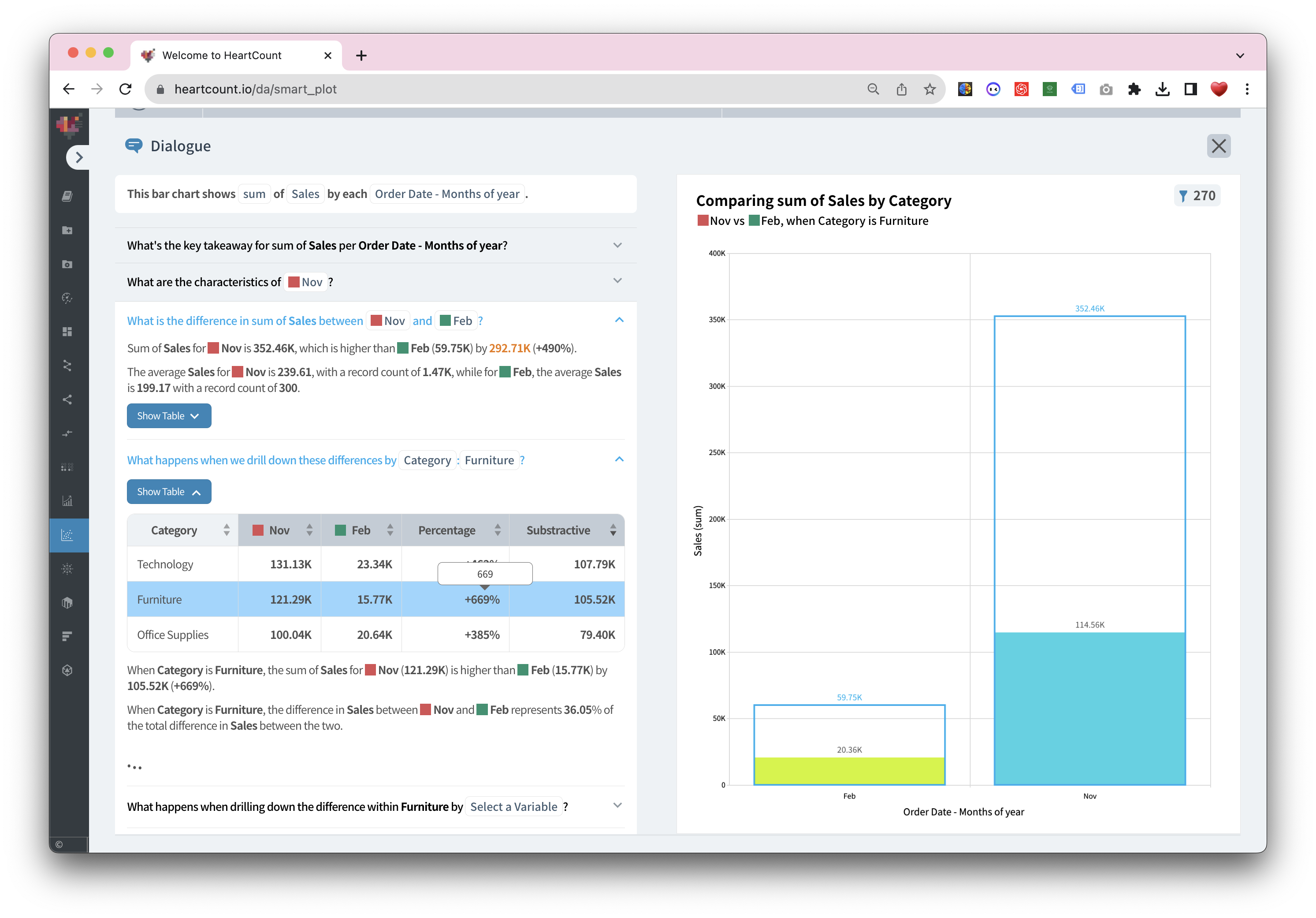Screen dimensions: 1316x918
Task: Select the compare arrows icon in the sidebar
Action: (x=67, y=433)
